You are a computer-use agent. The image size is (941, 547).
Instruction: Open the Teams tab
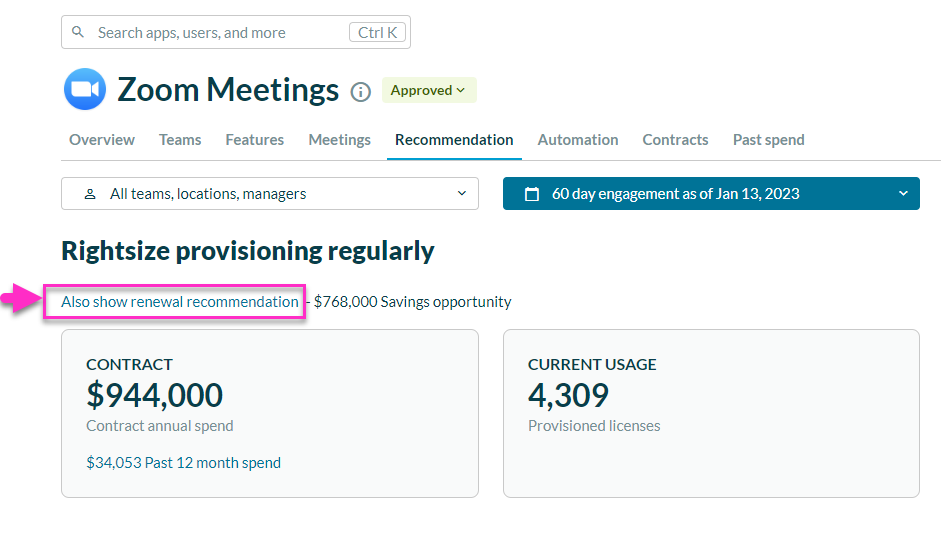pyautogui.click(x=180, y=140)
